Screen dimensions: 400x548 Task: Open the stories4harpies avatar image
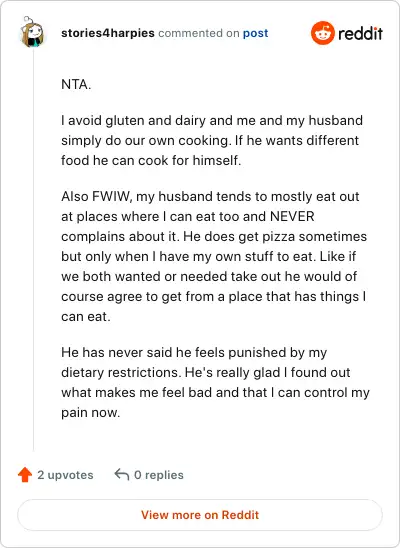[32, 32]
